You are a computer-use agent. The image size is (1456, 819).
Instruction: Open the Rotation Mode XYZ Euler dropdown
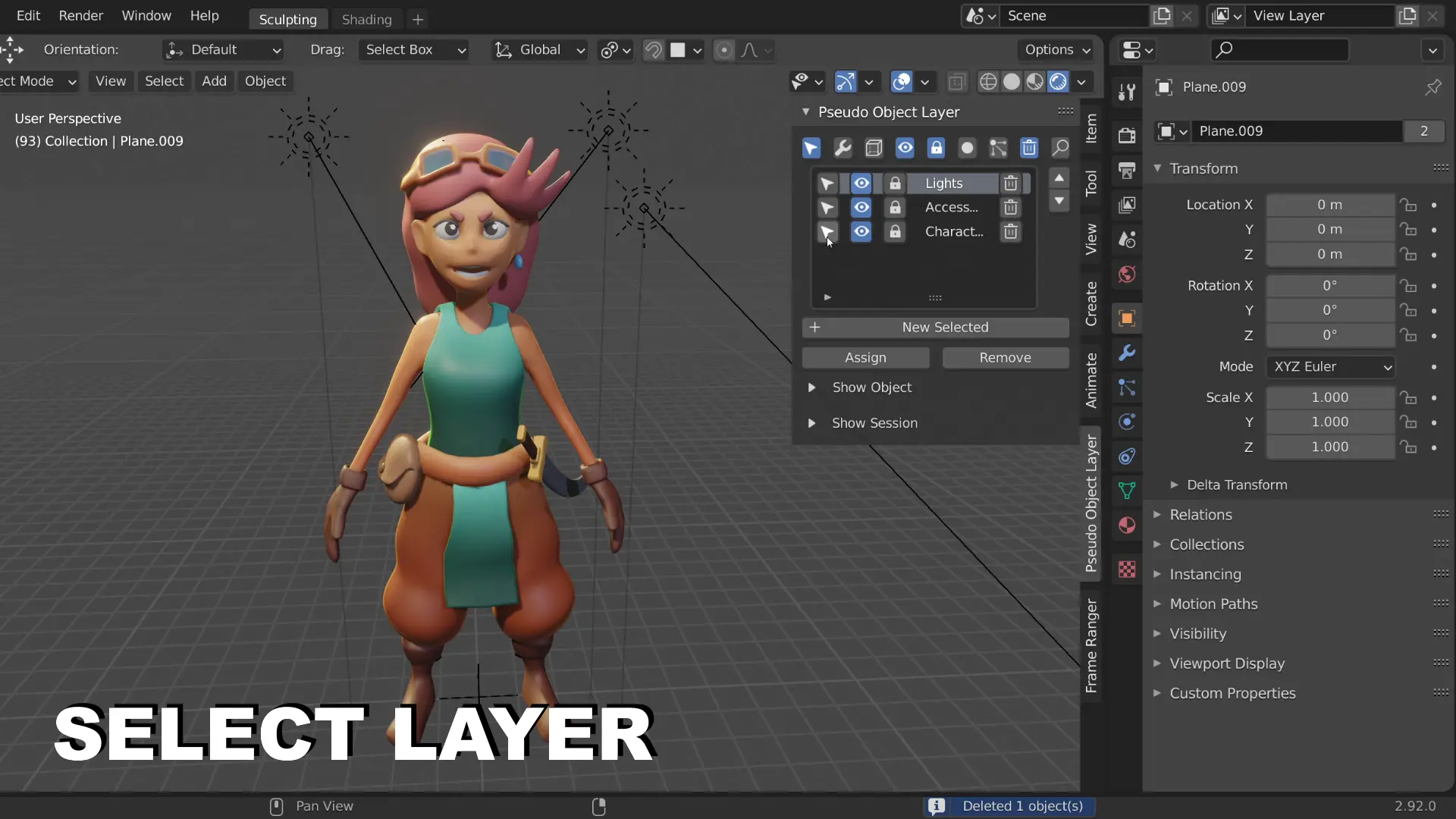click(1332, 367)
